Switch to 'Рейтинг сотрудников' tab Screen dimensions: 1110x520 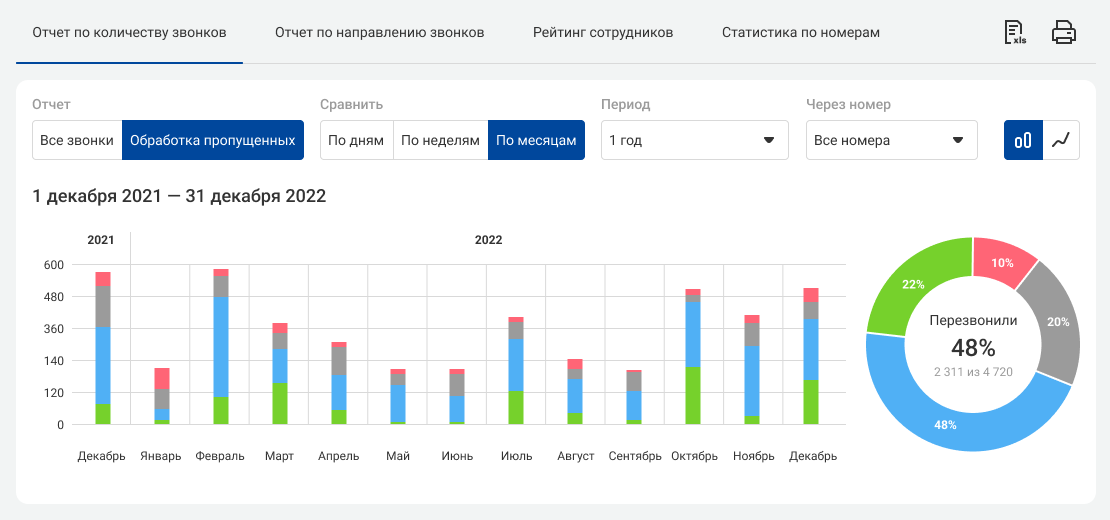[x=603, y=32]
